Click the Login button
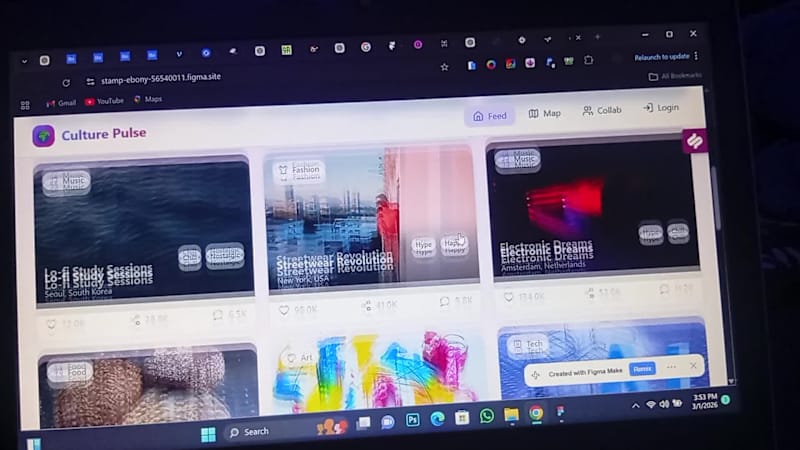 661,108
